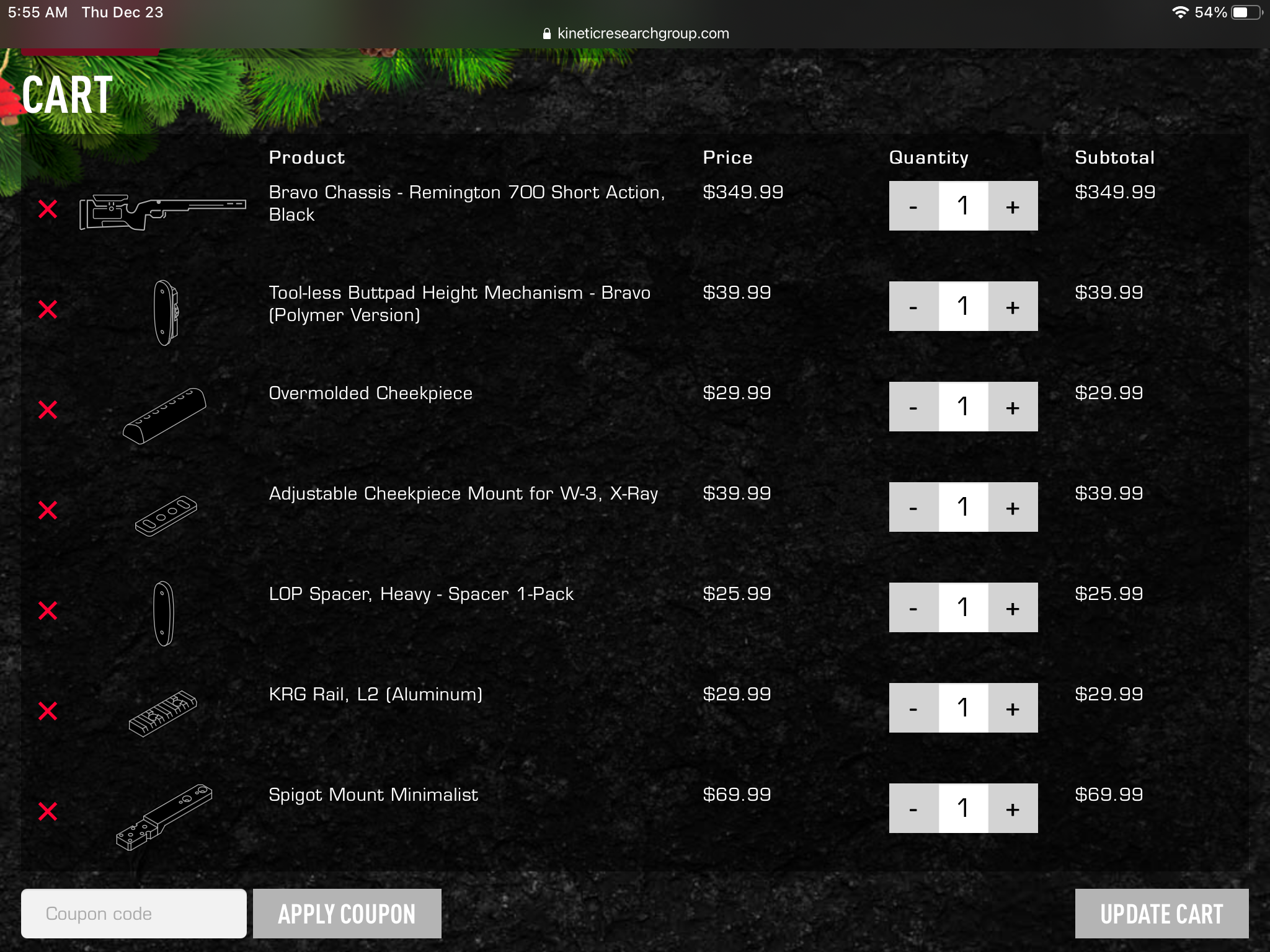Open Adjustable Cheekpiece Mount for W-3 link
Screen dimensions: 1270x952
point(463,493)
